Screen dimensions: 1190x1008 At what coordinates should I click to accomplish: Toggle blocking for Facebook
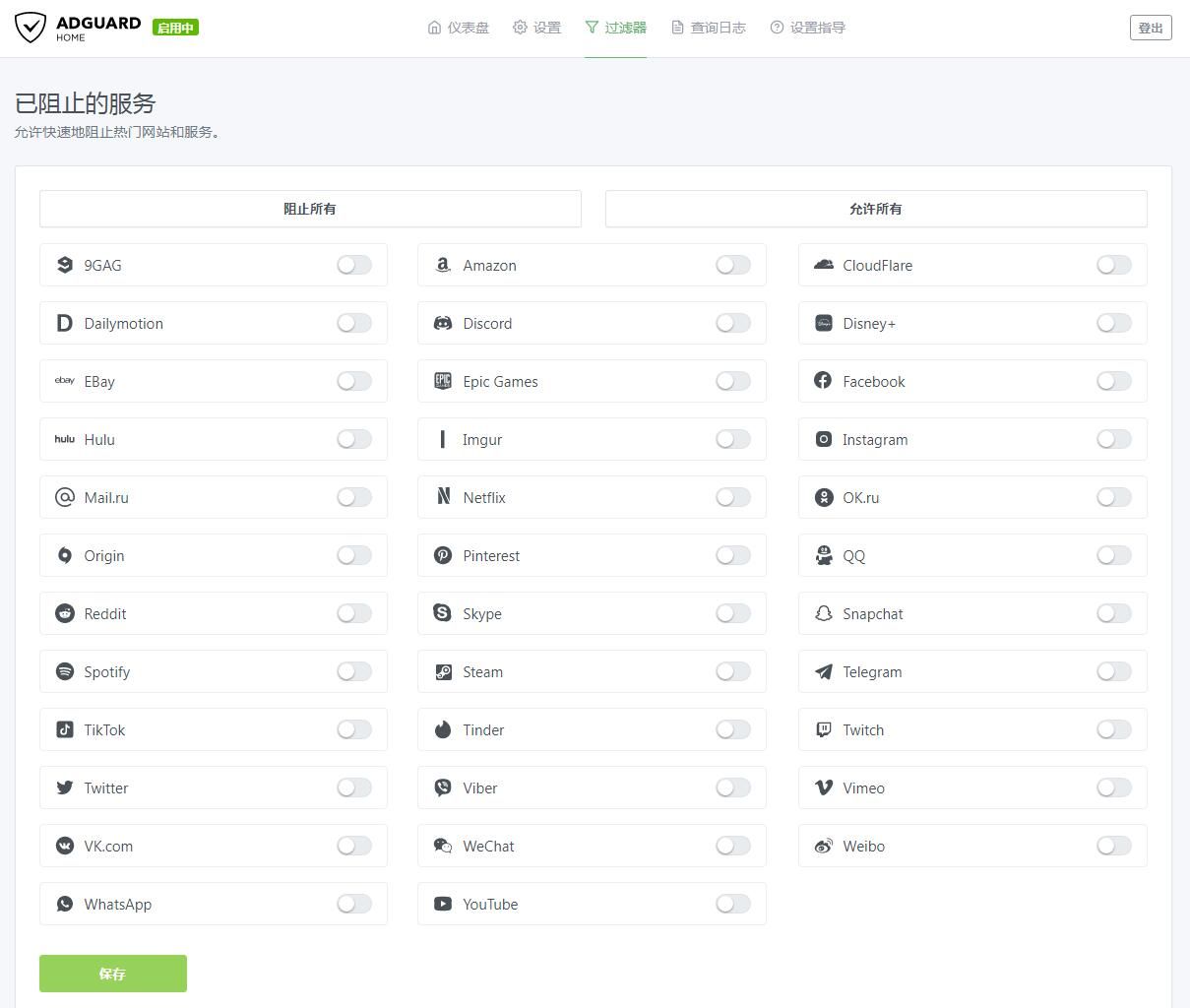click(x=1114, y=381)
